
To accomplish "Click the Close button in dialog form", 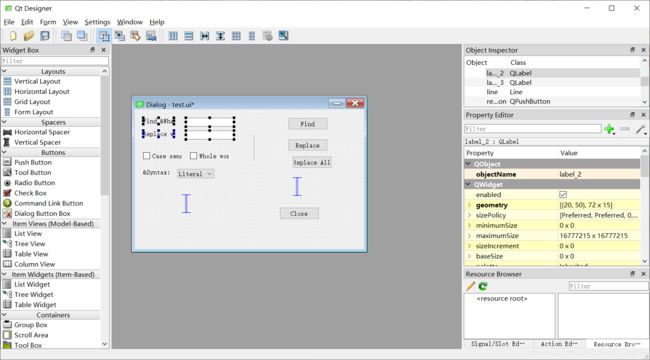I will click(x=299, y=214).
